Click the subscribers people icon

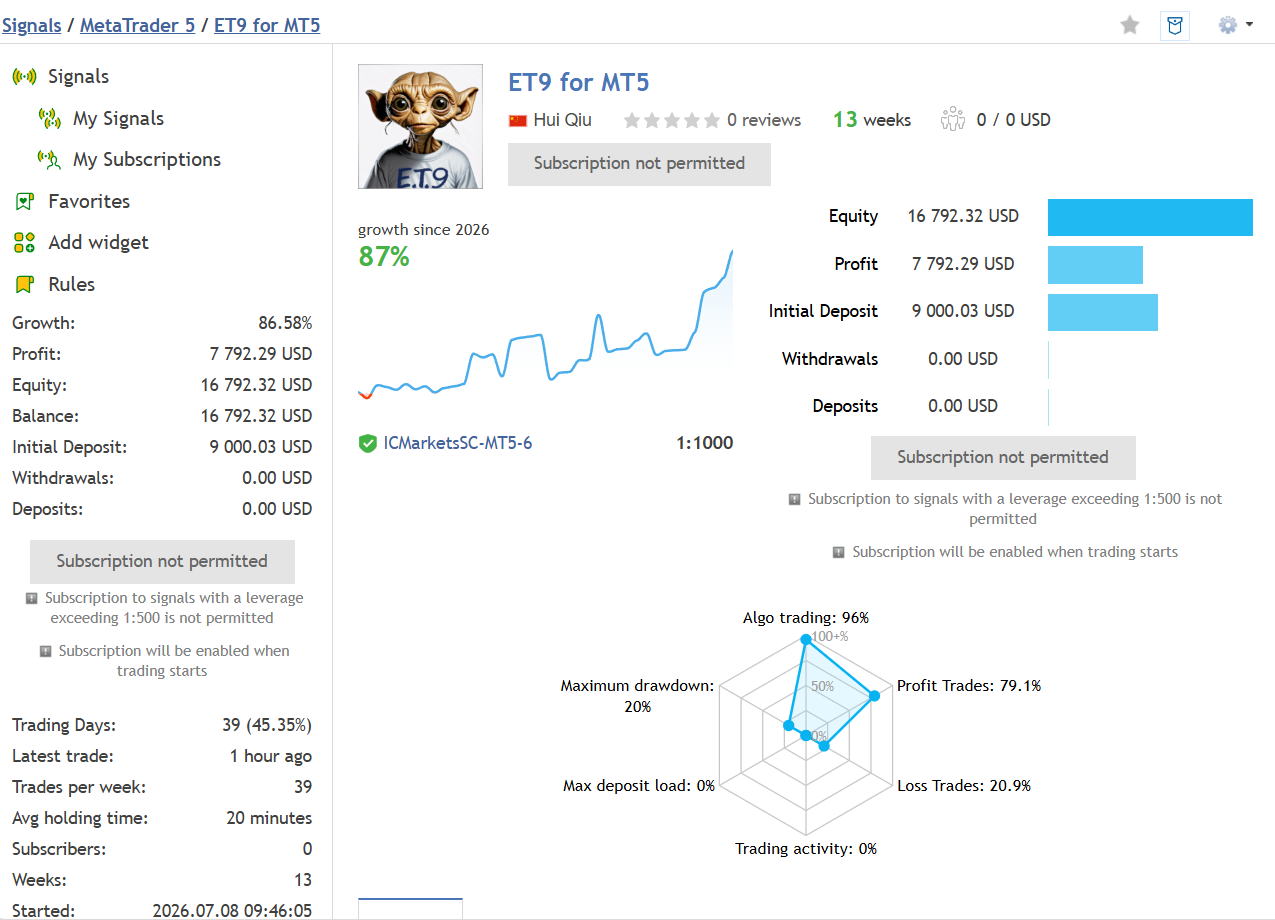click(x=953, y=119)
